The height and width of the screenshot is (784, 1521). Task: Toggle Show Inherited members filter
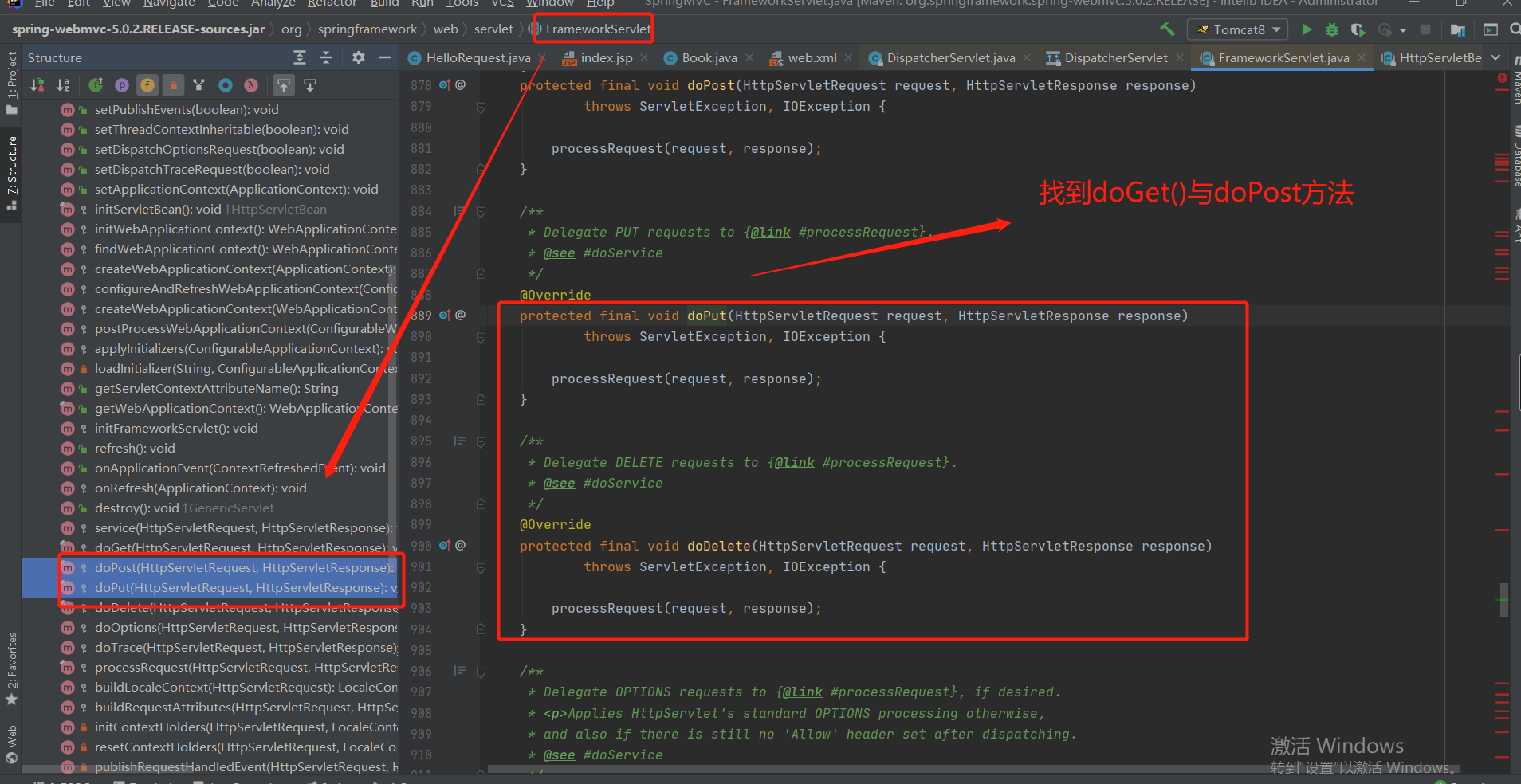point(199,84)
